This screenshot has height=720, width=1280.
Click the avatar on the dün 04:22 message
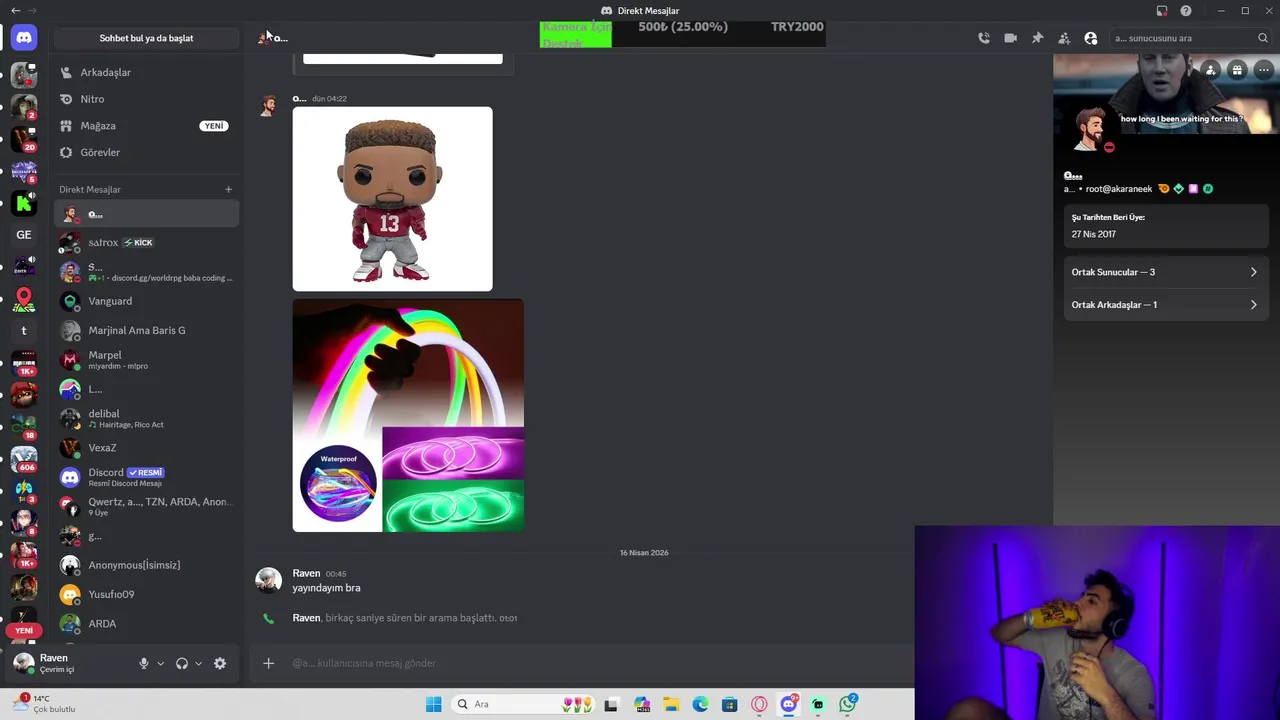(x=268, y=106)
